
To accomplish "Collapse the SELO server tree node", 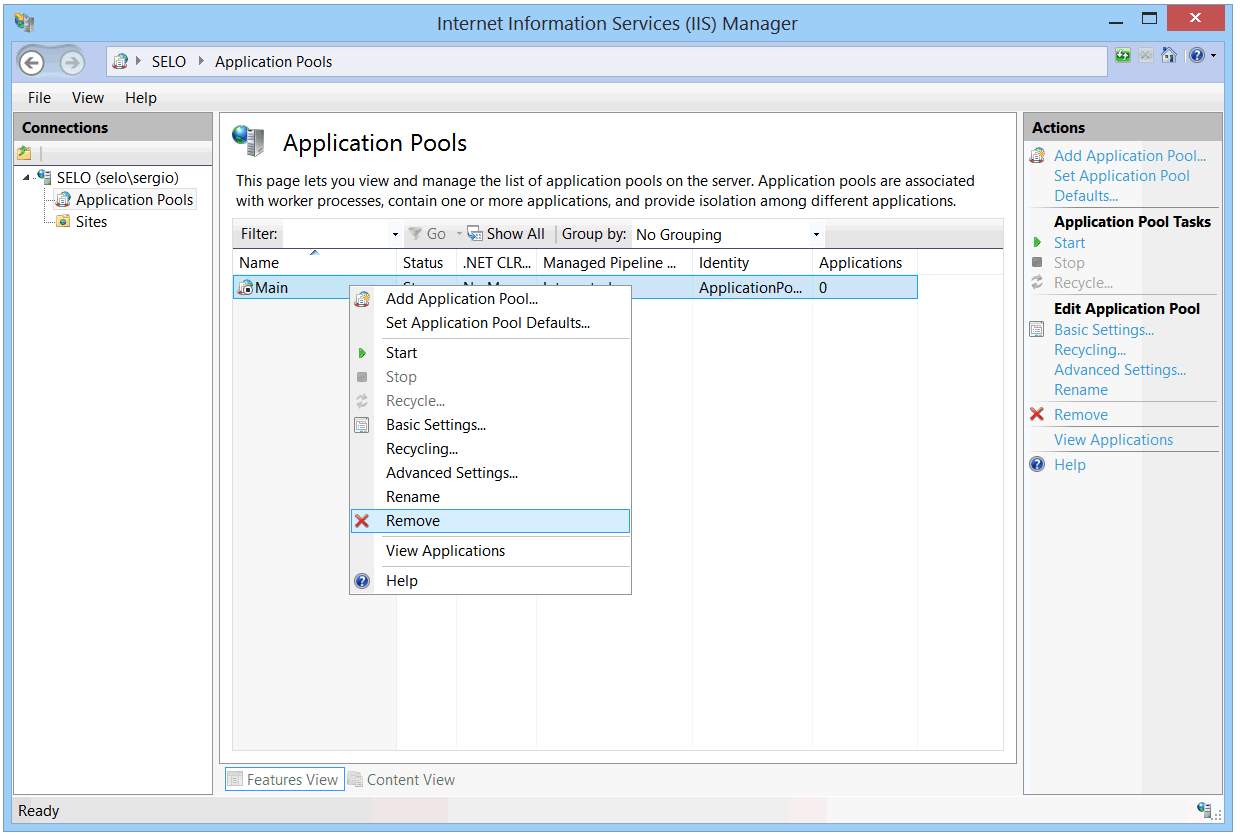I will tap(27, 178).
